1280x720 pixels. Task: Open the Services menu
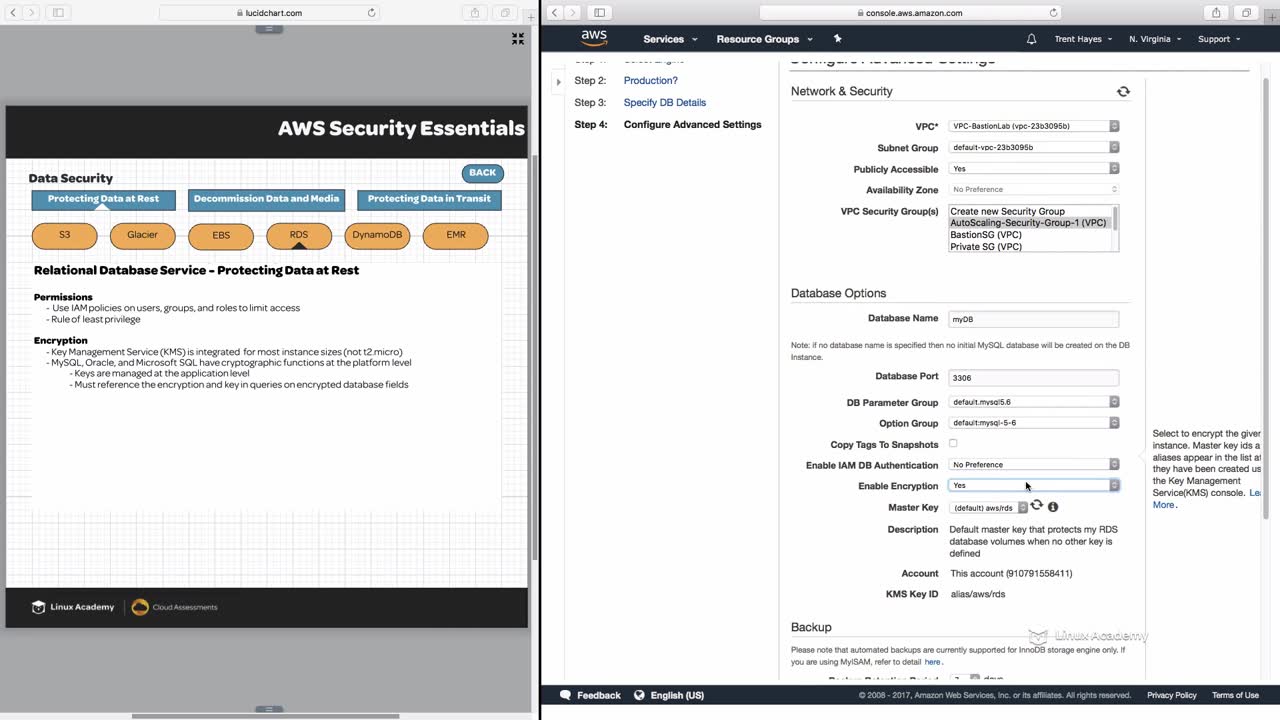point(670,39)
